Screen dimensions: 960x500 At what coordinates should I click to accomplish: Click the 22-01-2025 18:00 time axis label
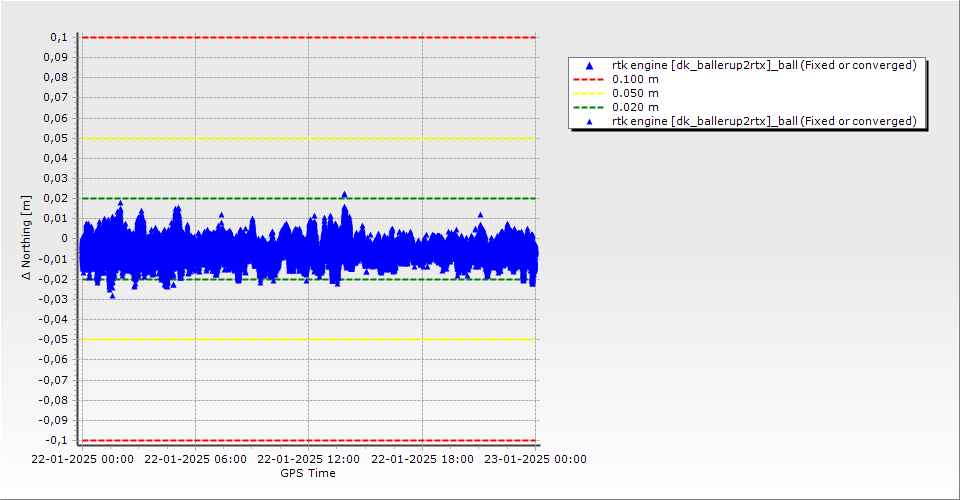point(422,459)
